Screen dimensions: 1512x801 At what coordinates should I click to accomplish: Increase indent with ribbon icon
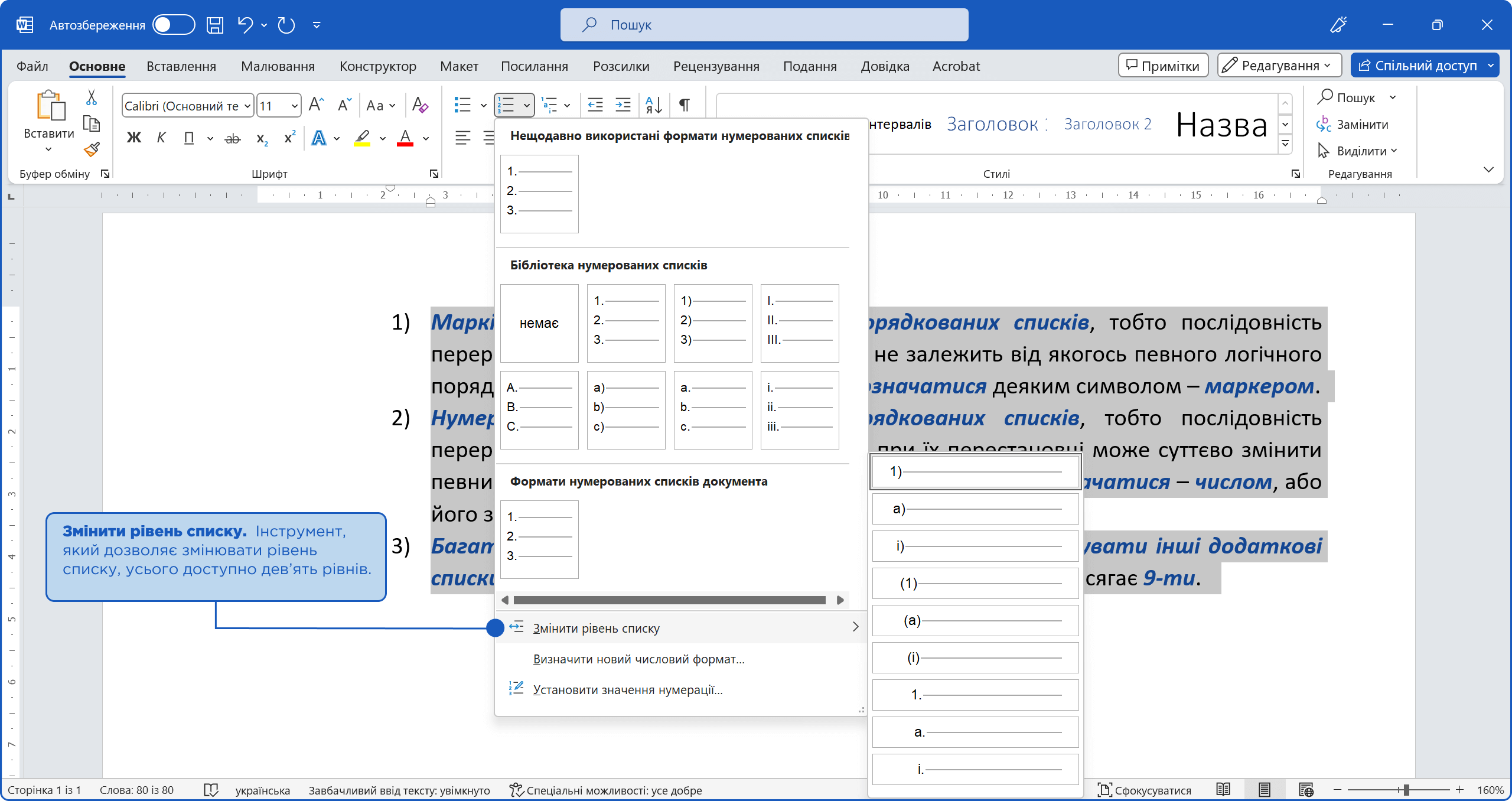(x=623, y=105)
